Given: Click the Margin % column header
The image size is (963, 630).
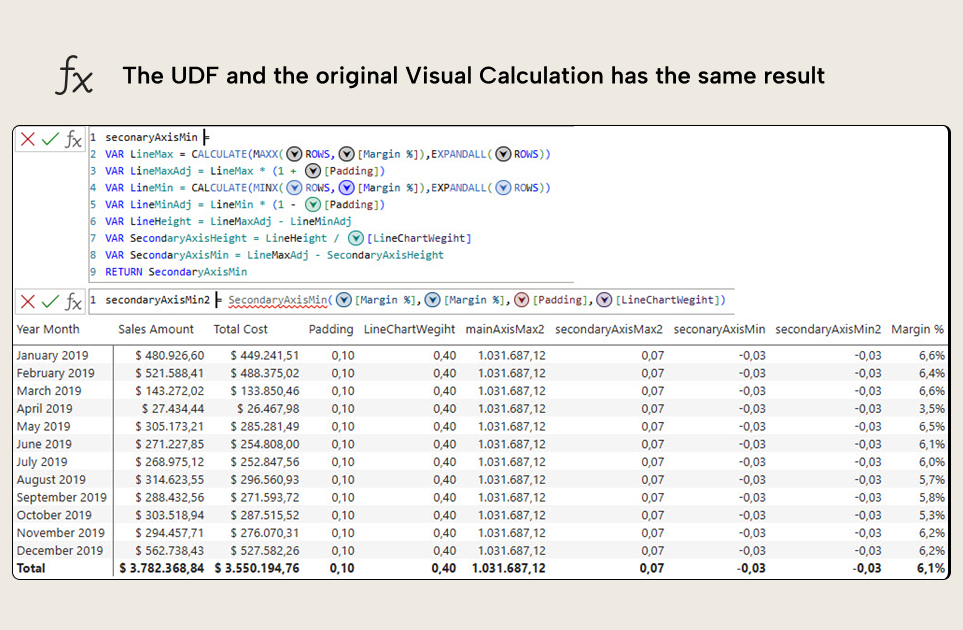Looking at the screenshot, I should (x=917, y=330).
